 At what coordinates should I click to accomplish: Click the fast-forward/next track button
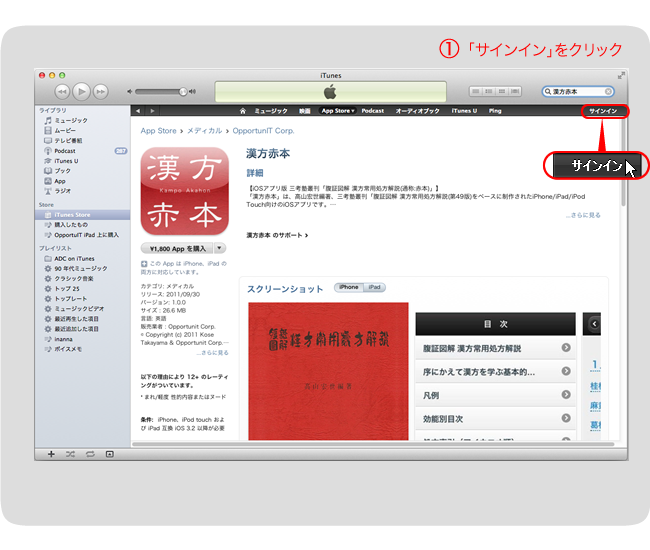click(101, 91)
